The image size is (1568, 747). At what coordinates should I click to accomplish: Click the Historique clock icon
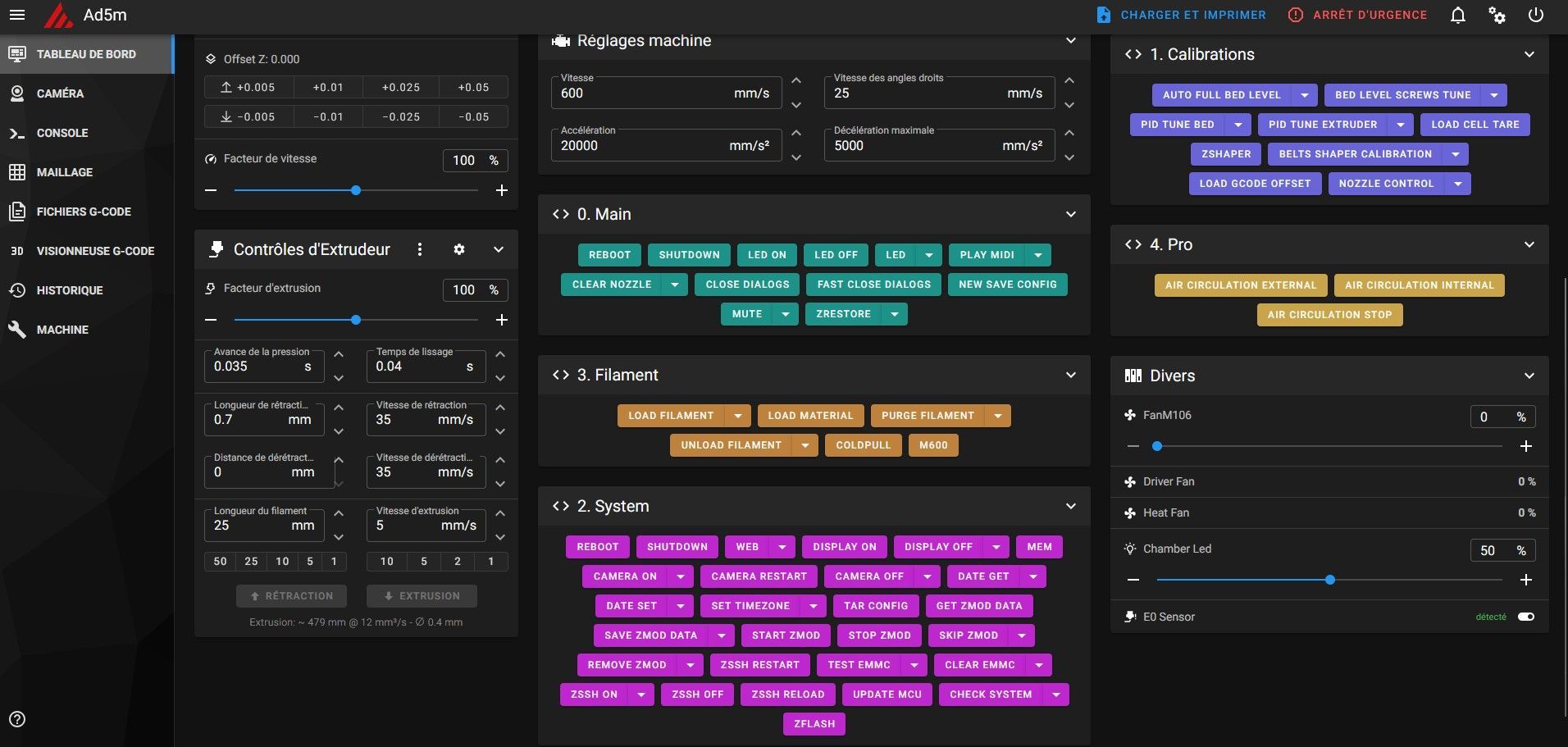(x=17, y=290)
